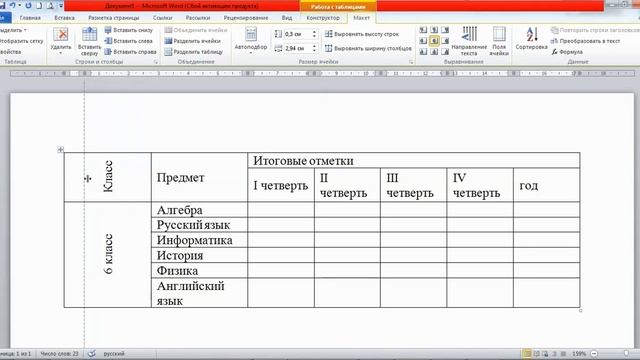Open the Рецензирование tab
This screenshot has height=360, width=640.
pos(246,18)
